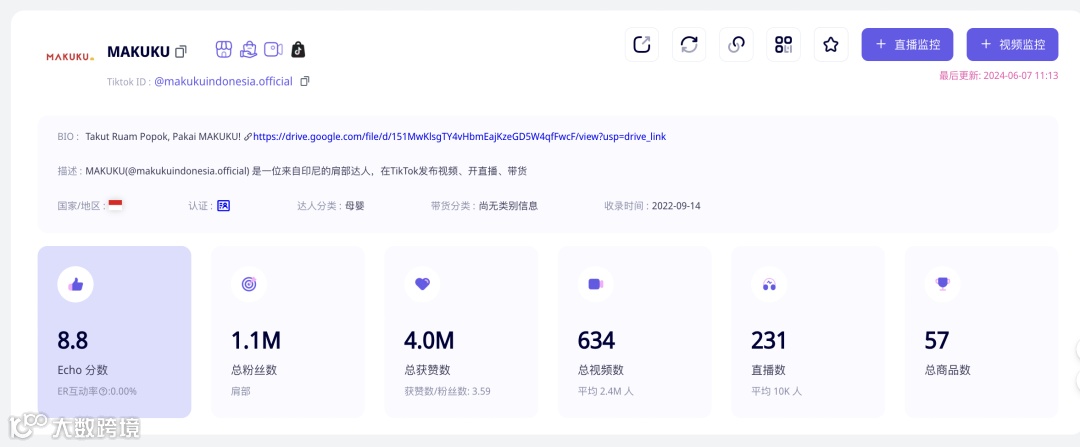Click the verification 认证 badge icon
The image size is (1080, 447).
pyautogui.click(x=223, y=205)
